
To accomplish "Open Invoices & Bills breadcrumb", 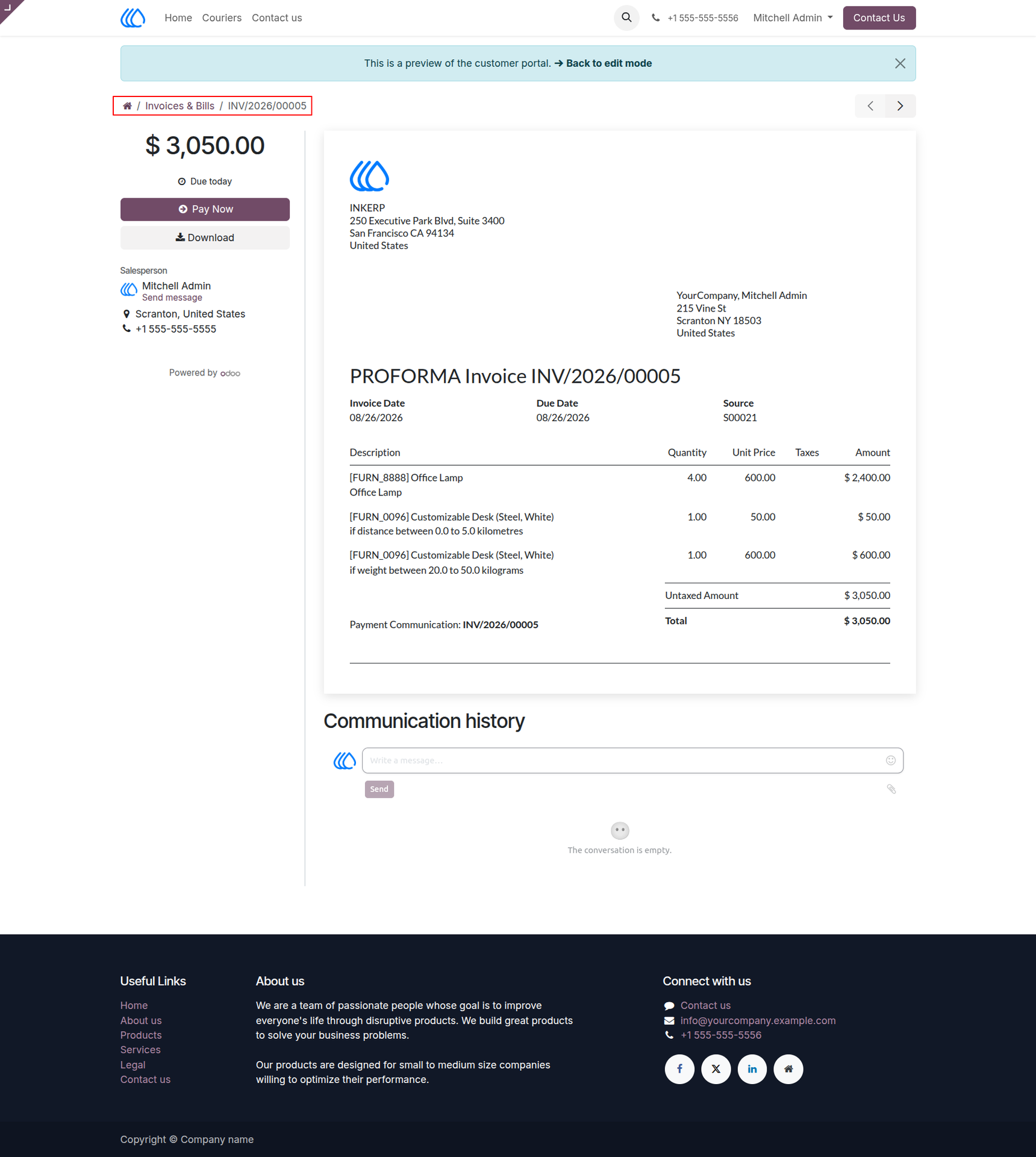I will (x=179, y=106).
